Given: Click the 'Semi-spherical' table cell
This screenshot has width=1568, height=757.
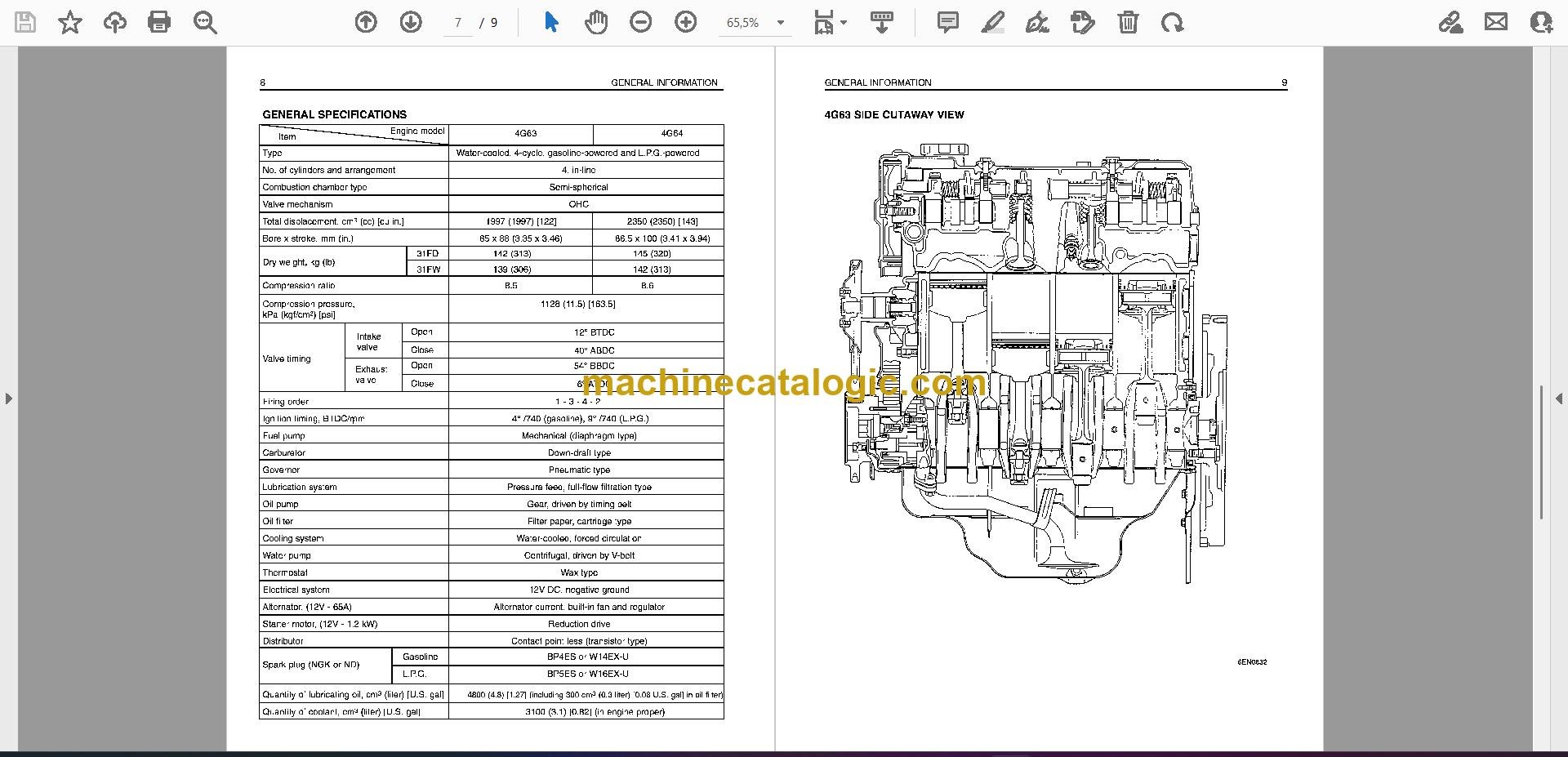Looking at the screenshot, I should [578, 187].
